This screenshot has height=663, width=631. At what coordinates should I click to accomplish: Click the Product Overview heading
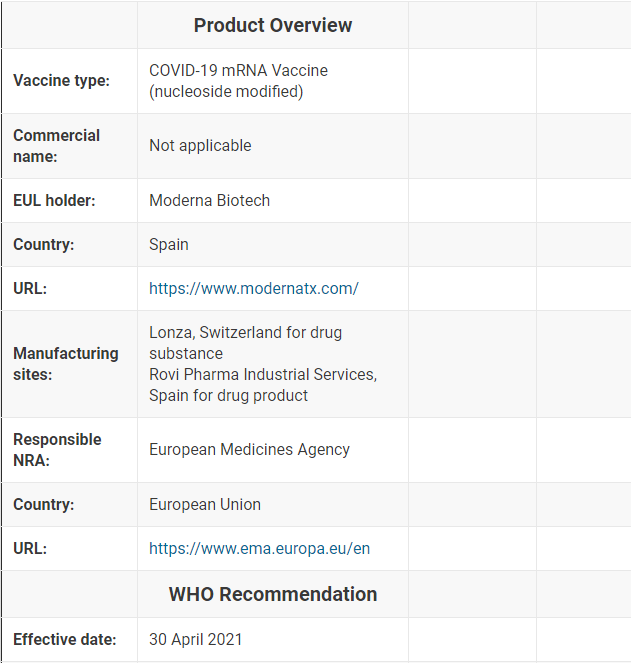click(273, 25)
